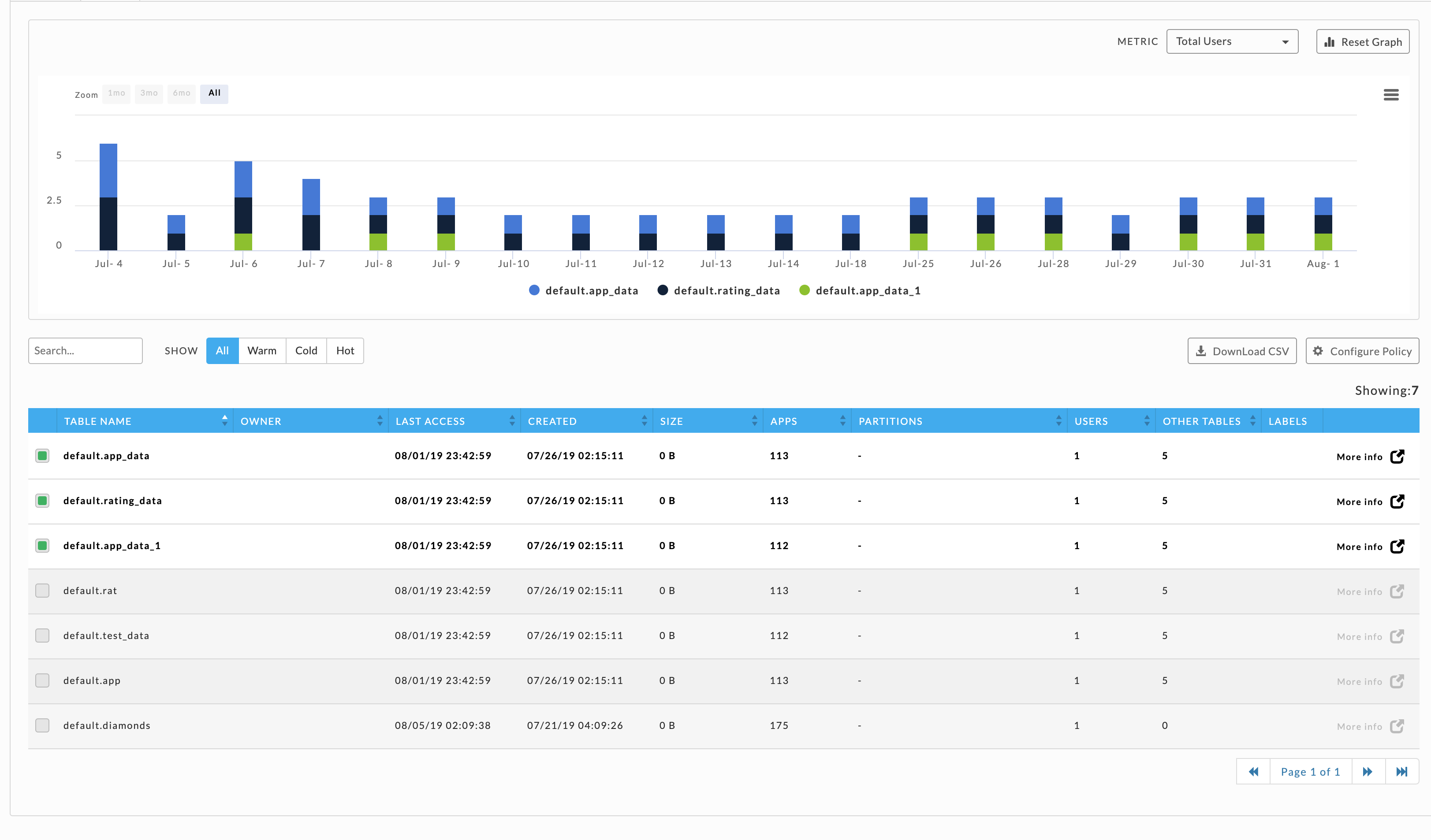Viewport: 1431px width, 840px height.
Task: Click last access 08/05/19 02:09:38
Action: tap(442, 725)
